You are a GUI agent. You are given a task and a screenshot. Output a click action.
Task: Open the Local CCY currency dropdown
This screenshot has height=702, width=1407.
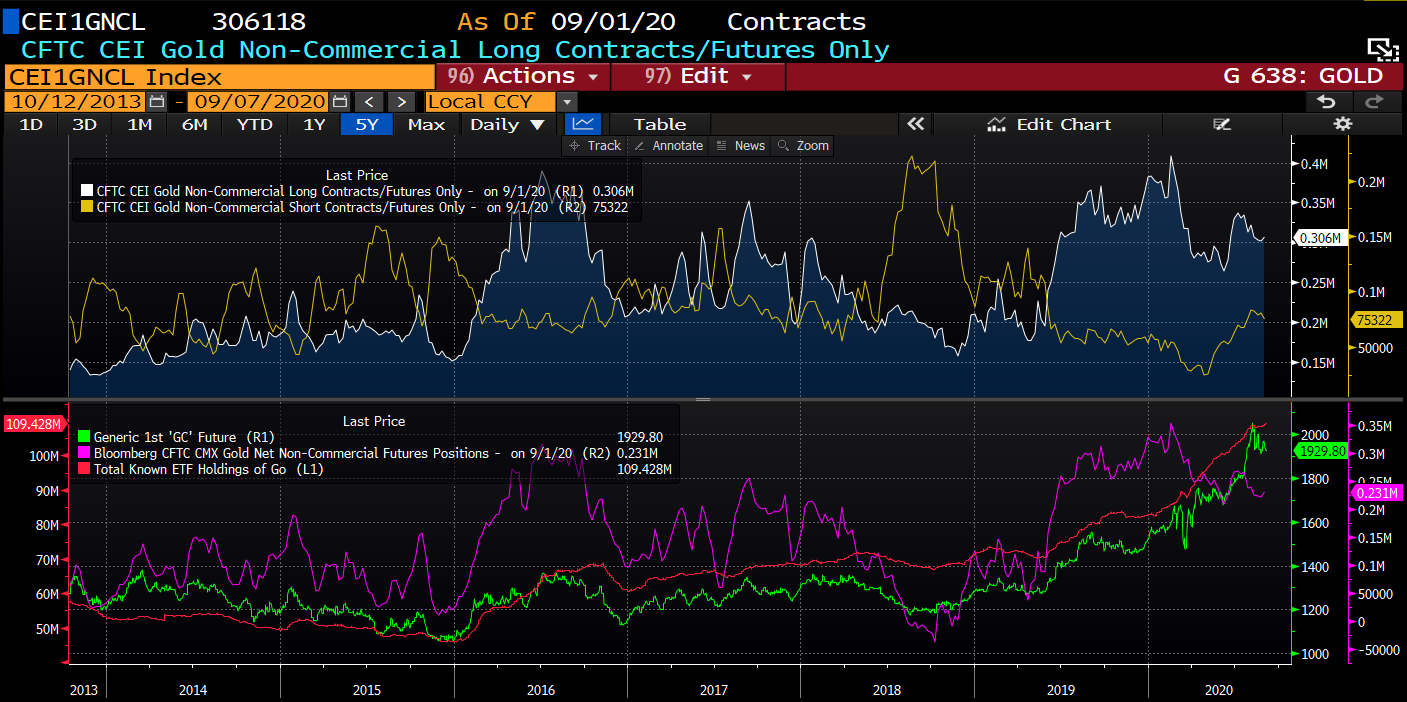pyautogui.click(x=567, y=101)
